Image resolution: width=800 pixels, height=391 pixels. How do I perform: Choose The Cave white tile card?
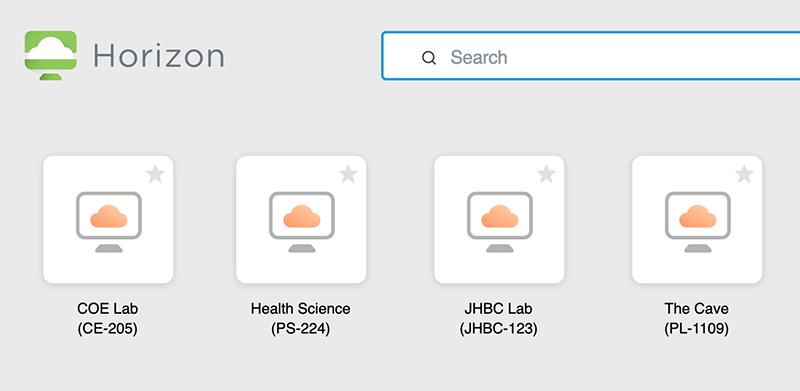pos(697,219)
